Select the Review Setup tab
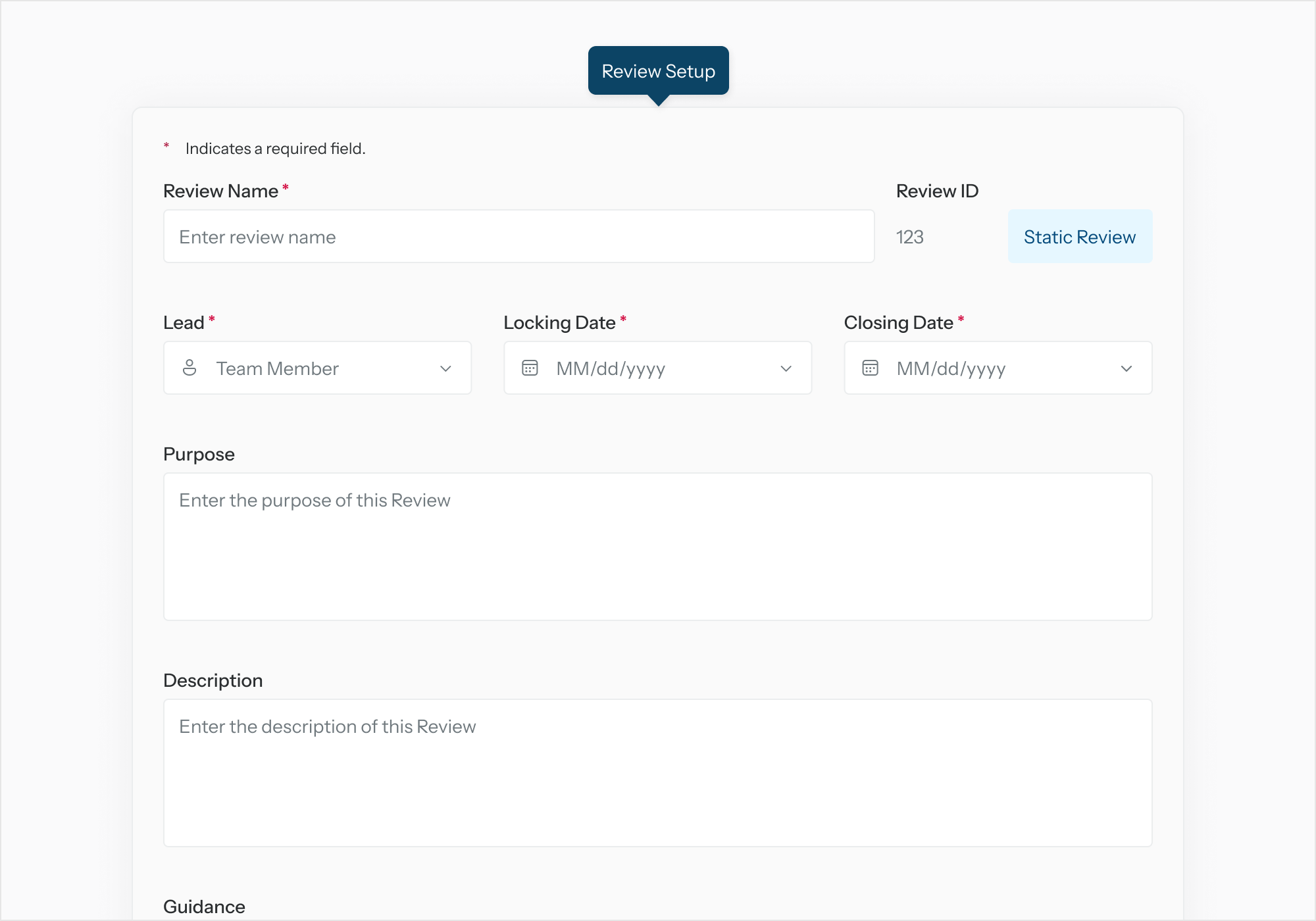The width and height of the screenshot is (1316, 921). 658,71
